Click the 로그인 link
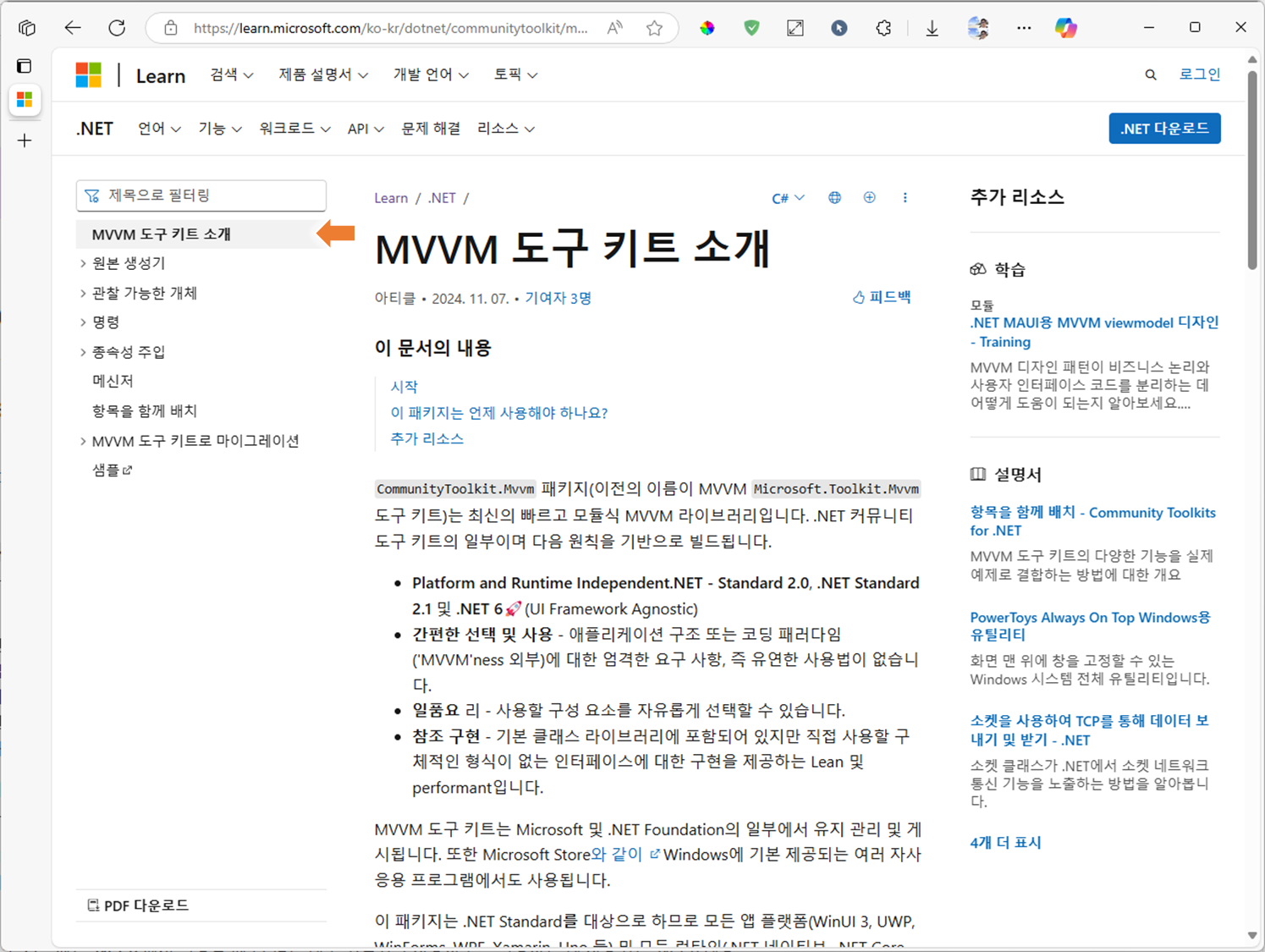This screenshot has height=952, width=1265. click(1200, 74)
